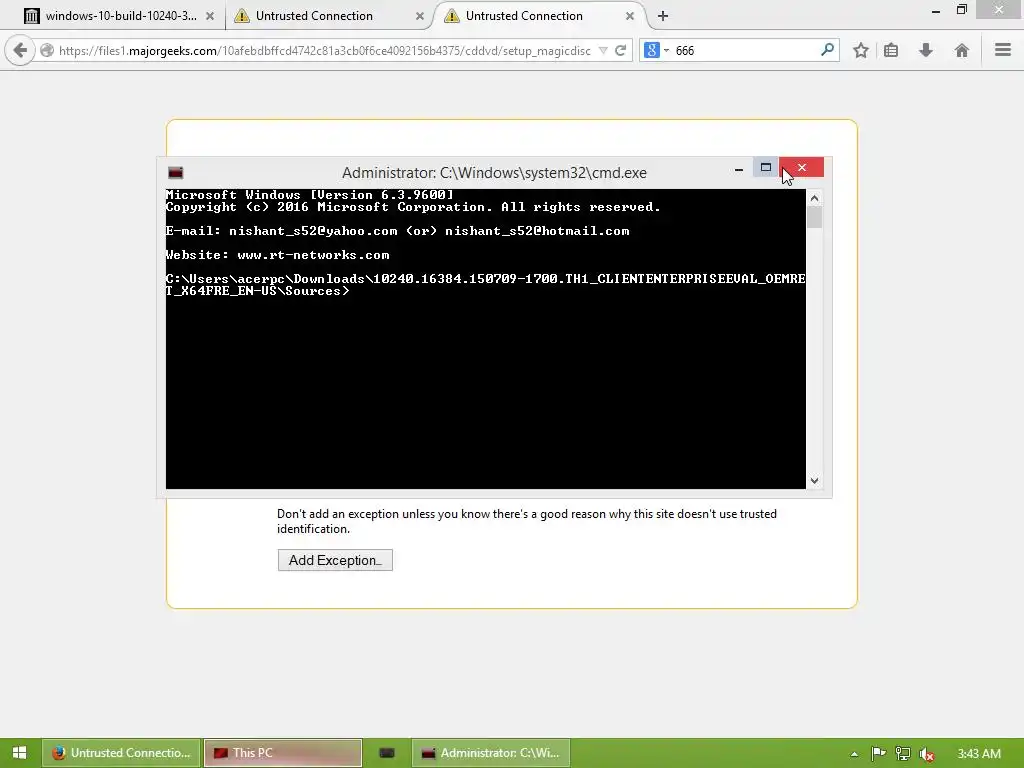Close the middle Untrusted Connection tab
Image resolution: width=1024 pixels, height=768 pixels.
pos(419,16)
